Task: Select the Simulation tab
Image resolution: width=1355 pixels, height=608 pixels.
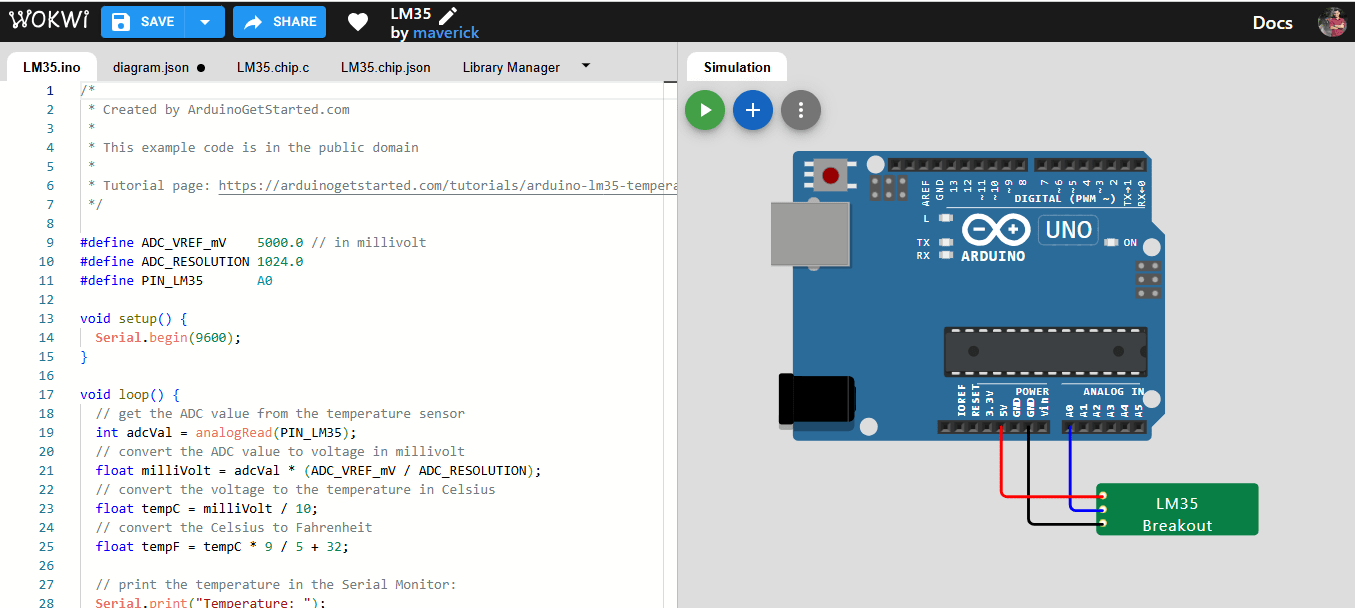Action: coord(736,66)
